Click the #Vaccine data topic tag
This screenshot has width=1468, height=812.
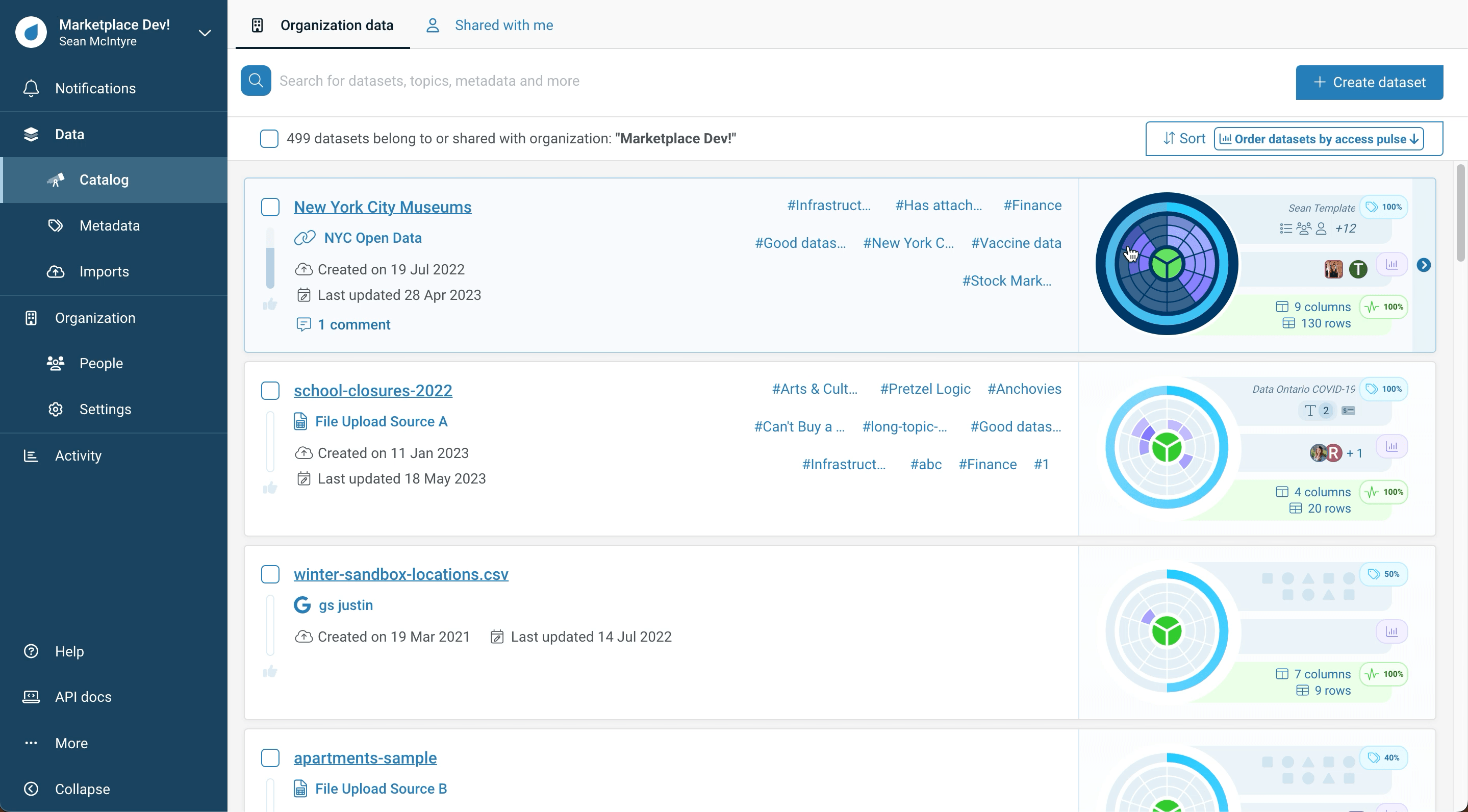(x=1016, y=243)
